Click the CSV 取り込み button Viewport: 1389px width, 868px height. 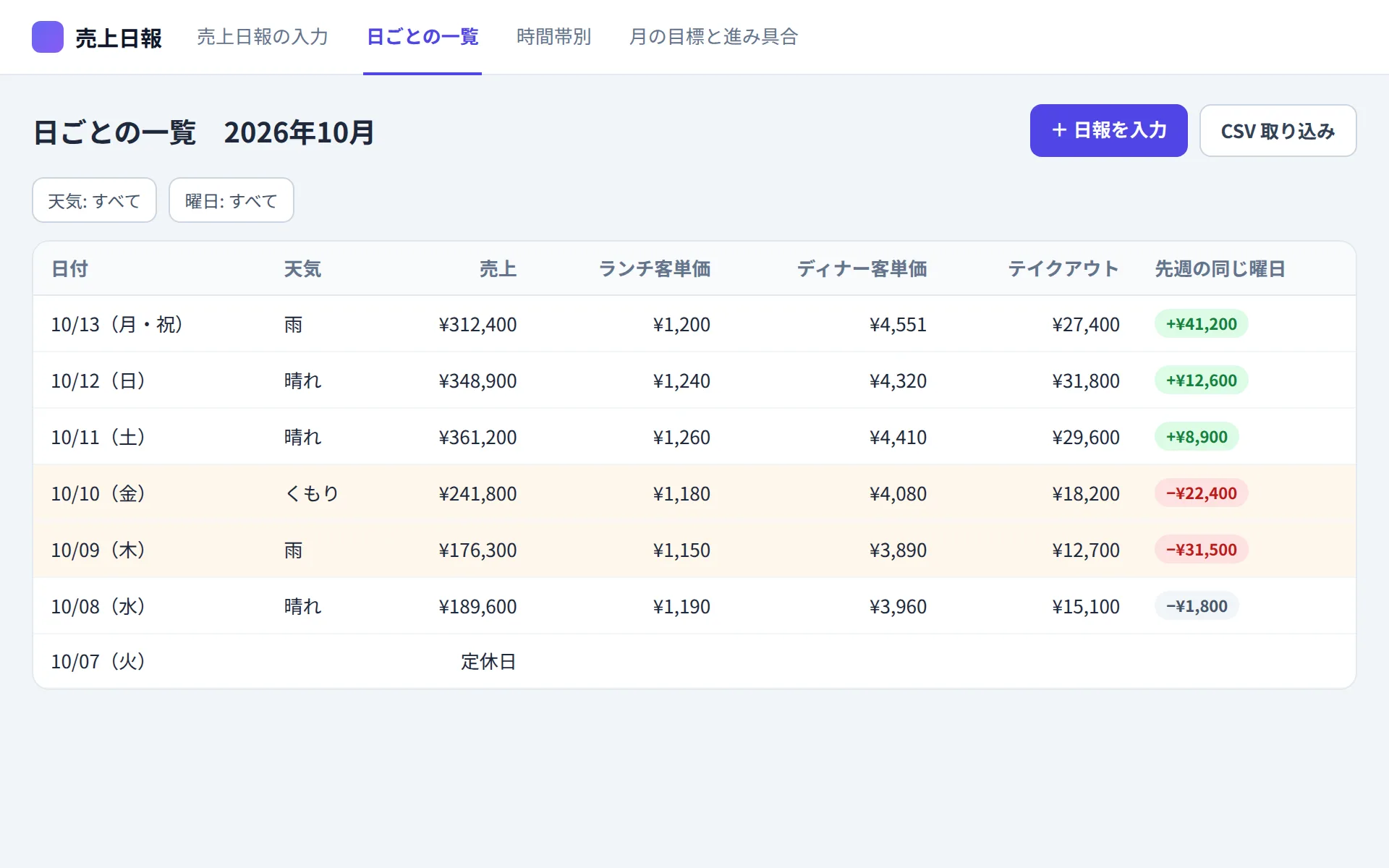coord(1278,130)
